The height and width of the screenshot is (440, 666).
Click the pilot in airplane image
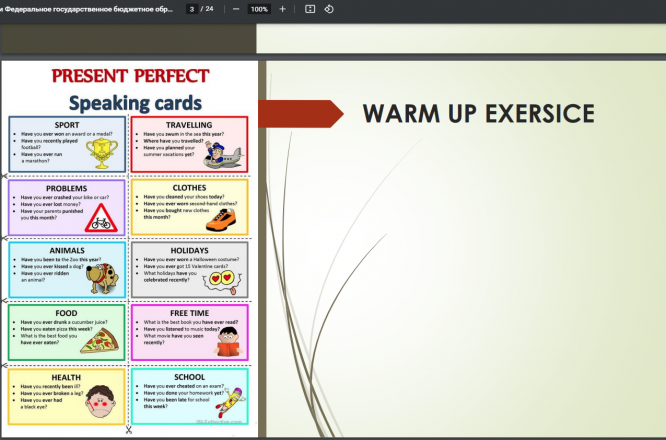[223, 155]
